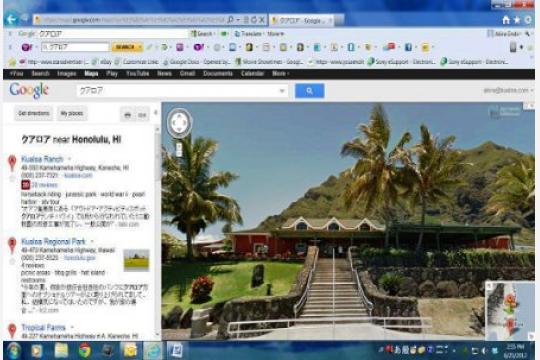Click the red marker A for Kualoa Ranch
Screen dimensions: 540x360
(12, 163)
